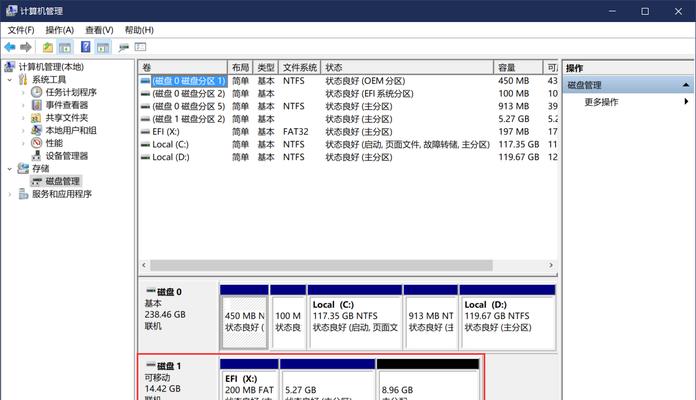Sort by the 布局 column header
696x400 pixels.
click(240, 67)
